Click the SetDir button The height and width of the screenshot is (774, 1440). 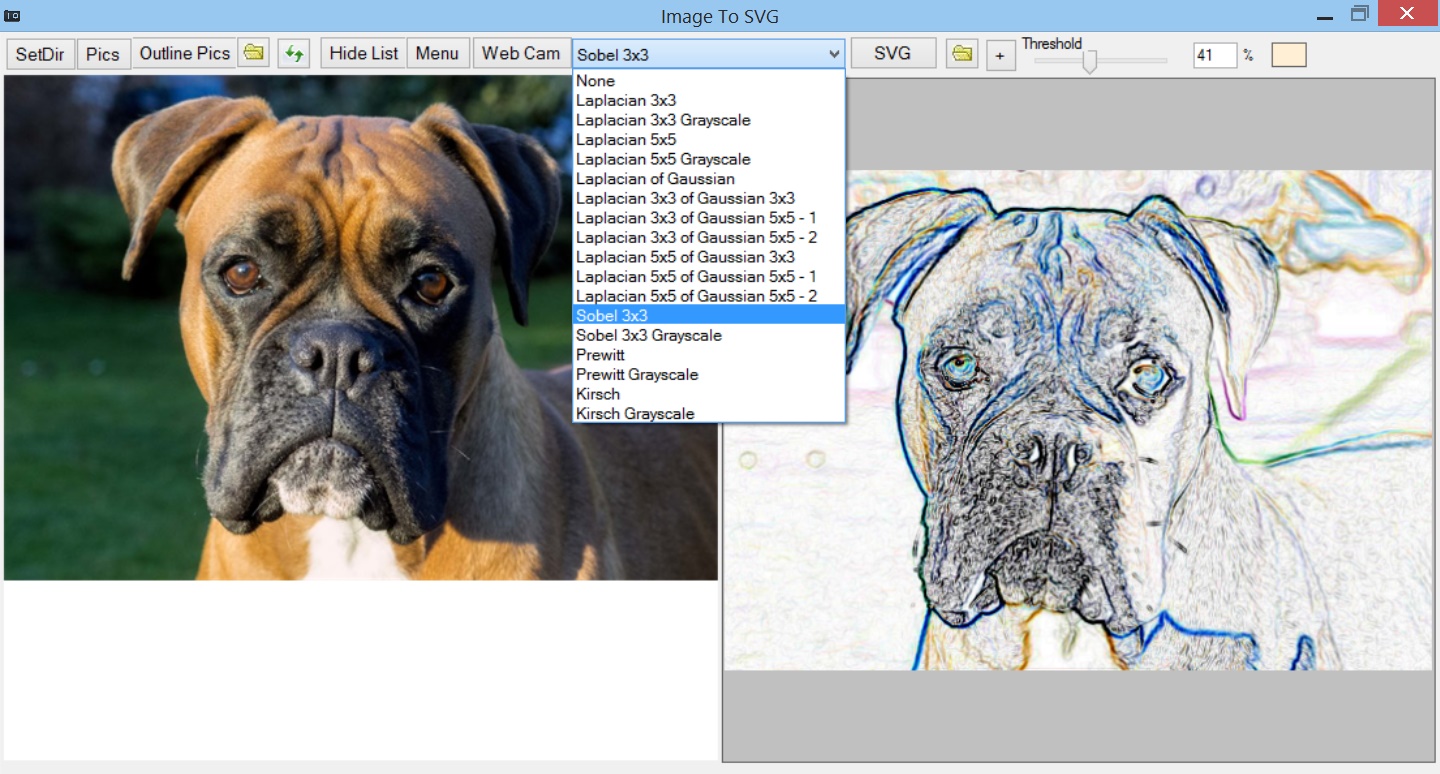tap(40, 54)
